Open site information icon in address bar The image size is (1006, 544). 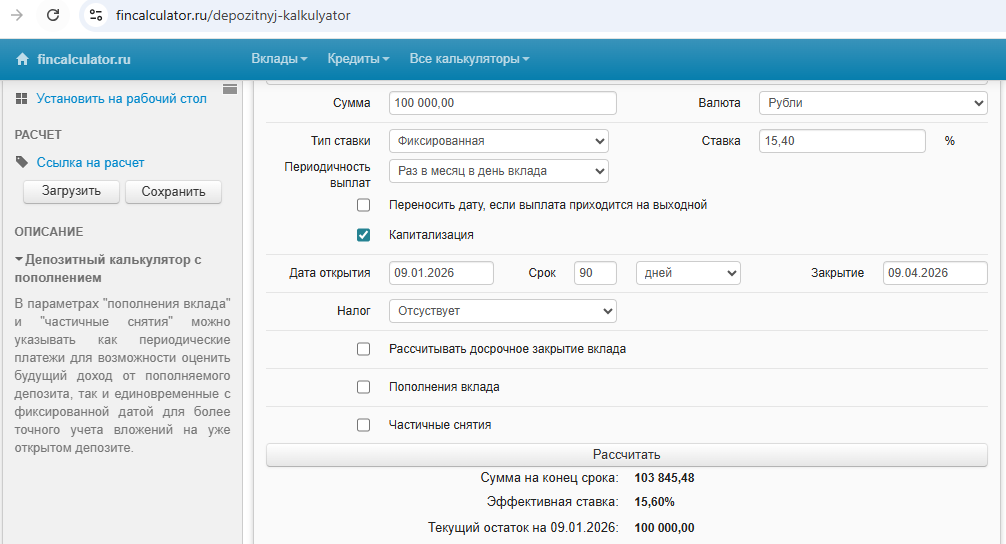click(96, 15)
